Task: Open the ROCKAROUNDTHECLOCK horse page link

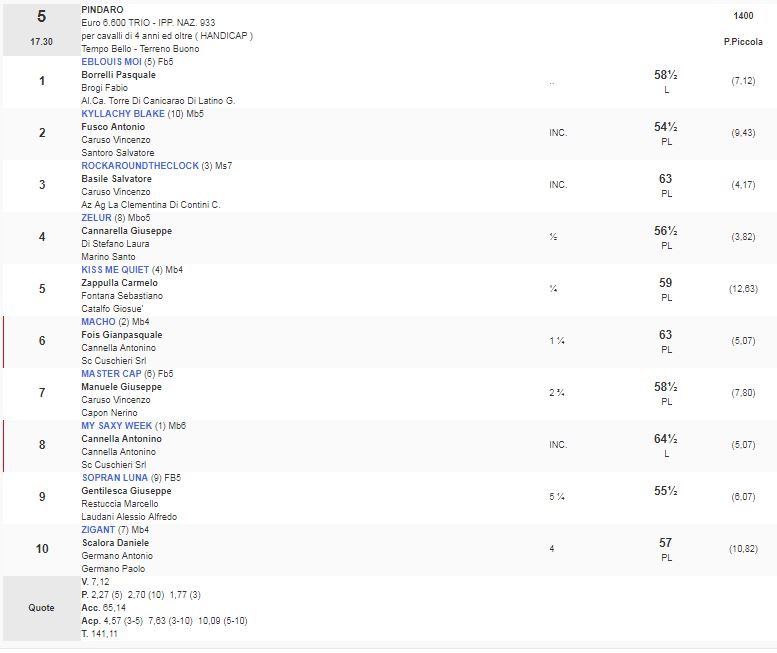Action: 140,166
